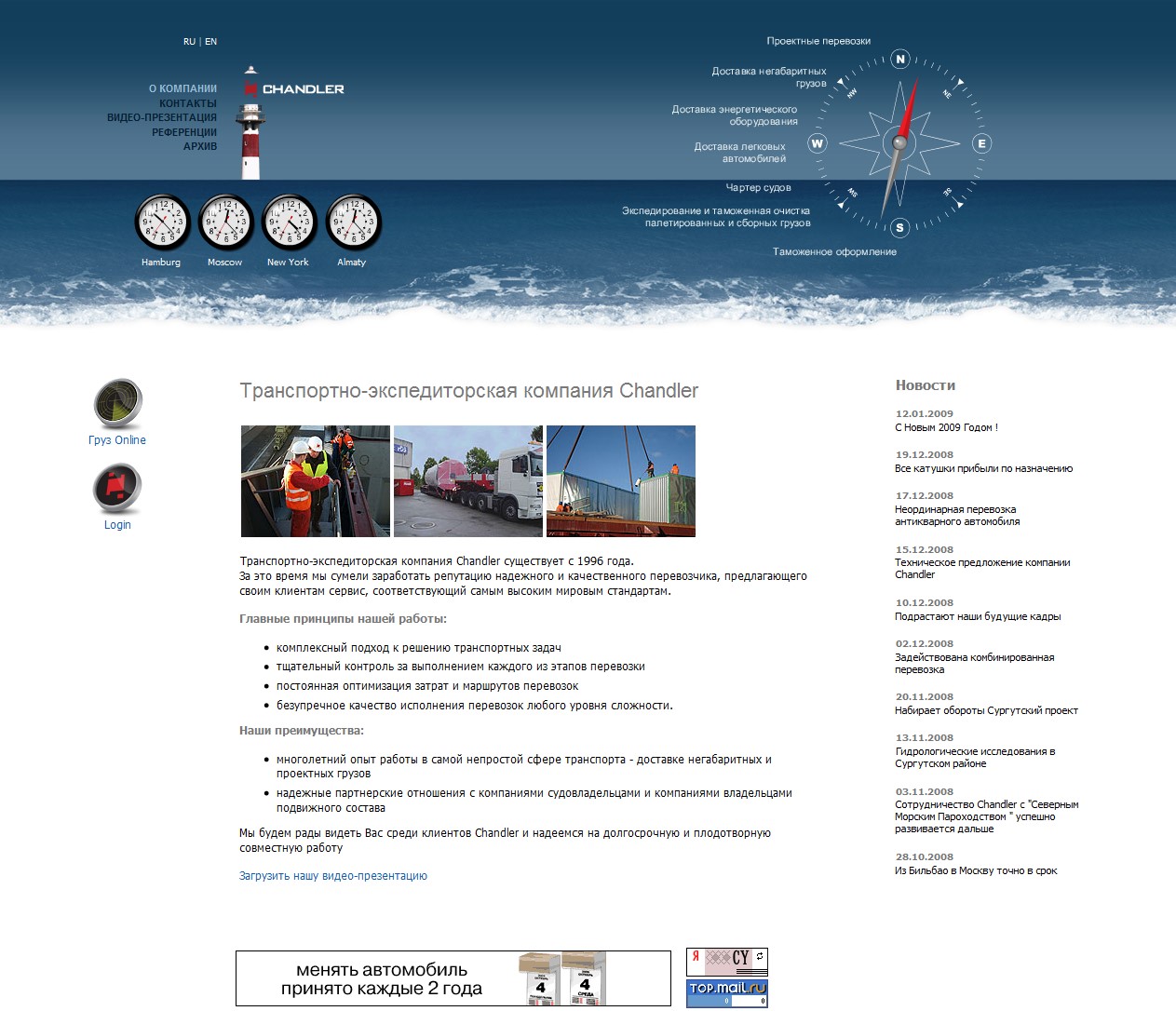The height and width of the screenshot is (1011, 1176).
Task: Open news Из Бильбао в Москву
Action: 976,870
